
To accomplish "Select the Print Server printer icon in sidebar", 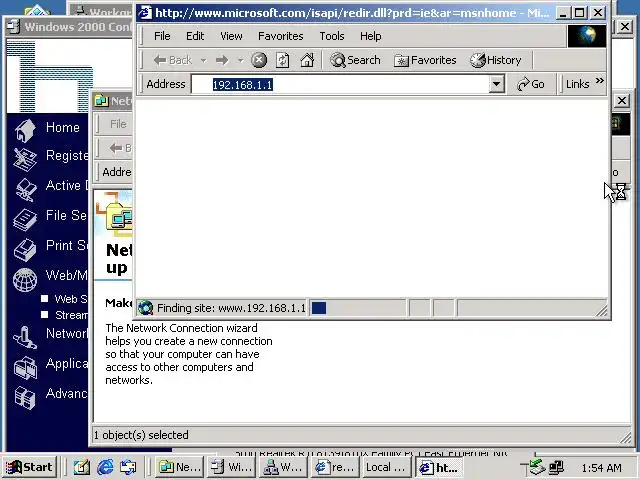I will [x=25, y=250].
